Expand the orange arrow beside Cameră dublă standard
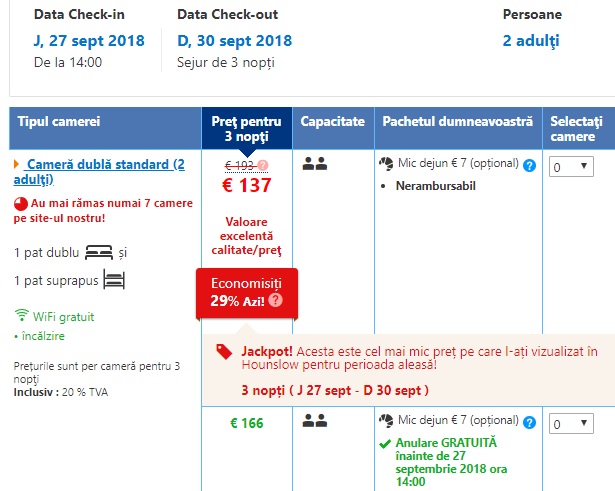This screenshot has height=491, width=615. [x=17, y=164]
